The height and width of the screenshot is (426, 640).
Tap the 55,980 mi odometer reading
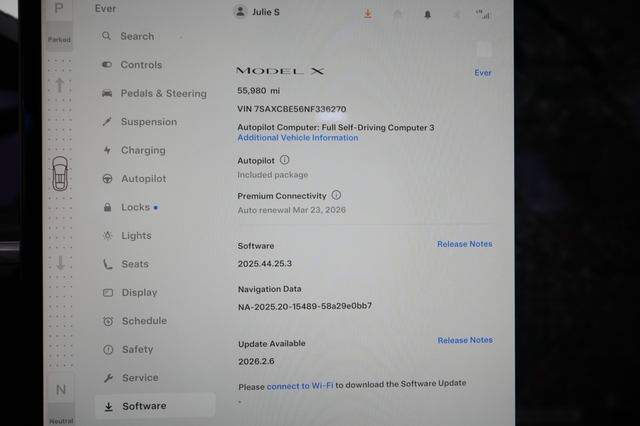click(259, 91)
